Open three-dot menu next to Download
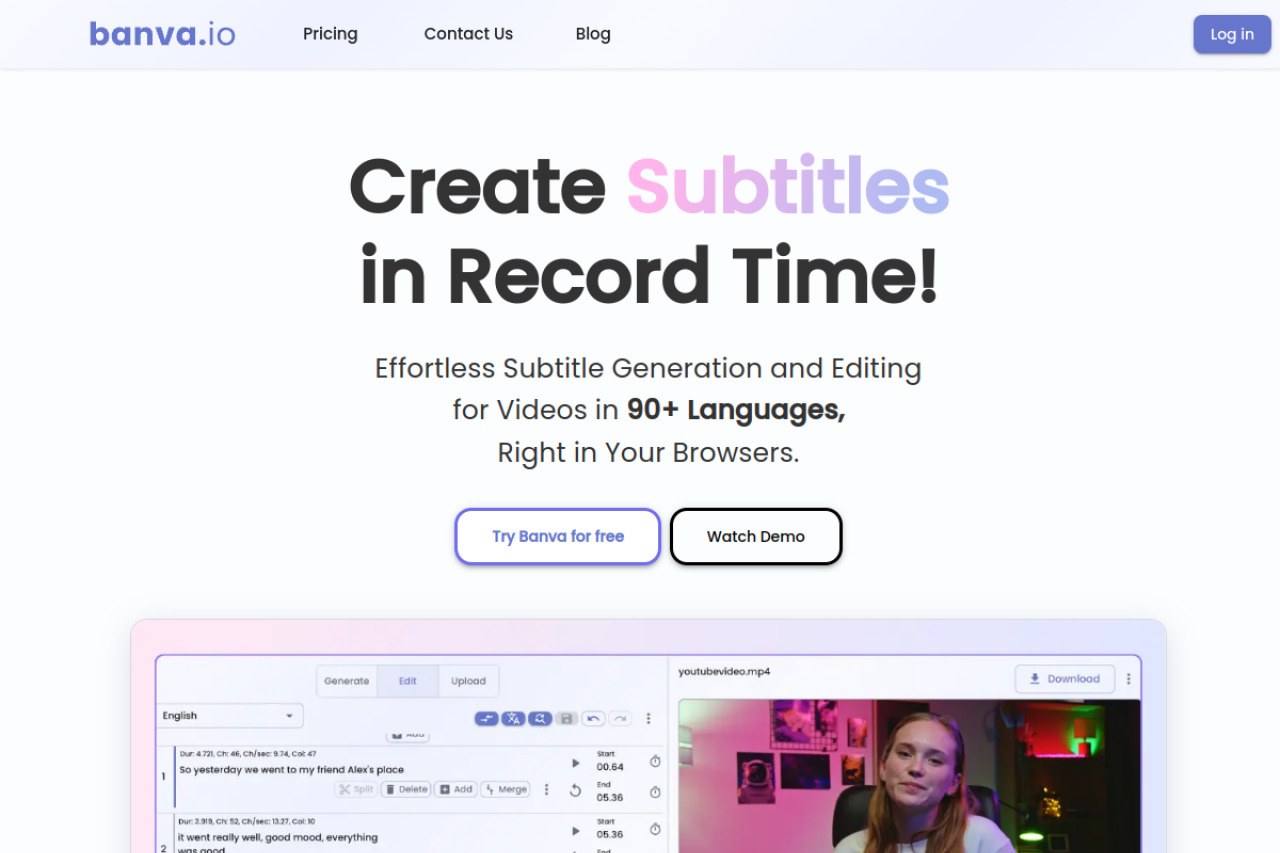This screenshot has width=1280, height=853. [1129, 679]
